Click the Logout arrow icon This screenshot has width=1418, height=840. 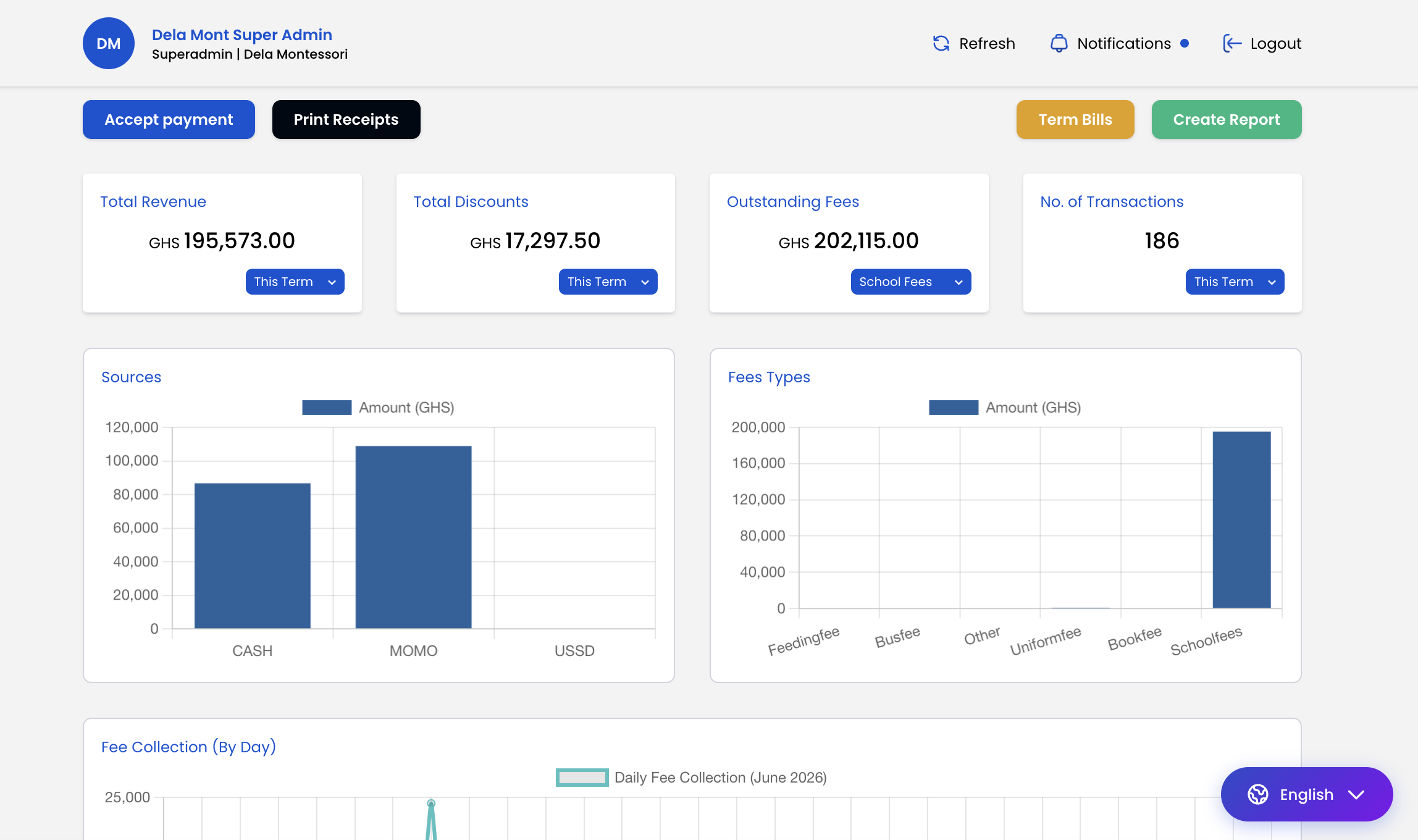pos(1232,43)
